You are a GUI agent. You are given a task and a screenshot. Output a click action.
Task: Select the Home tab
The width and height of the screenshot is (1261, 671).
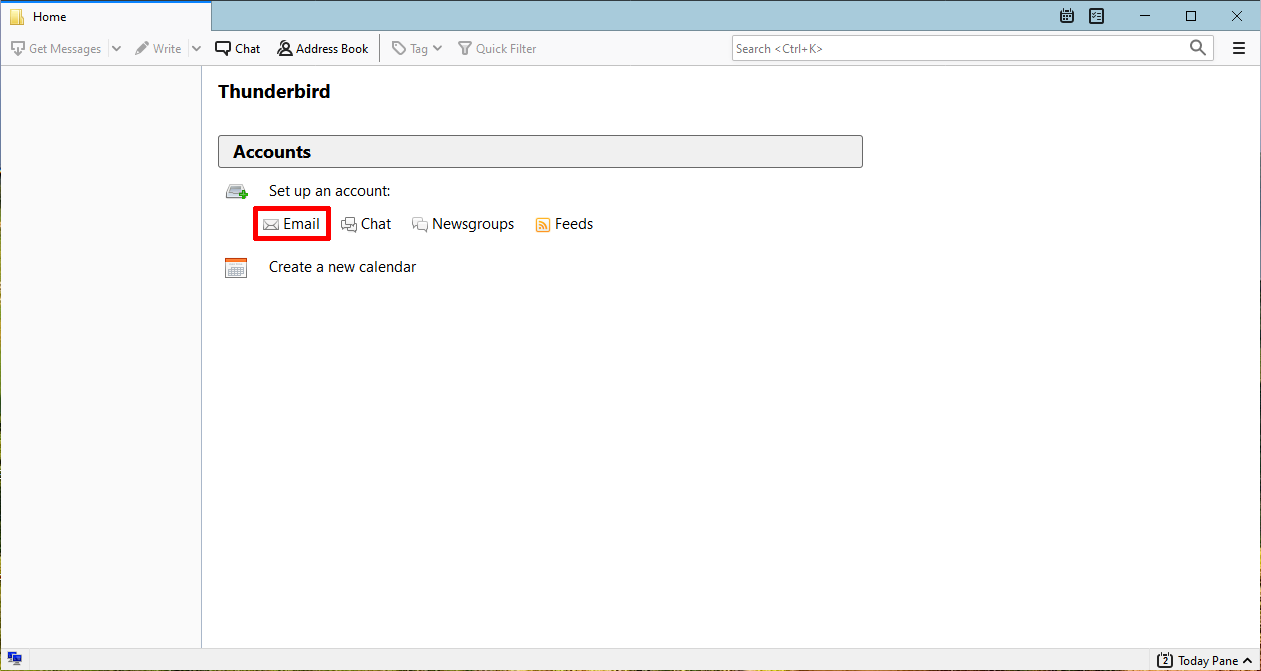pyautogui.click(x=106, y=17)
